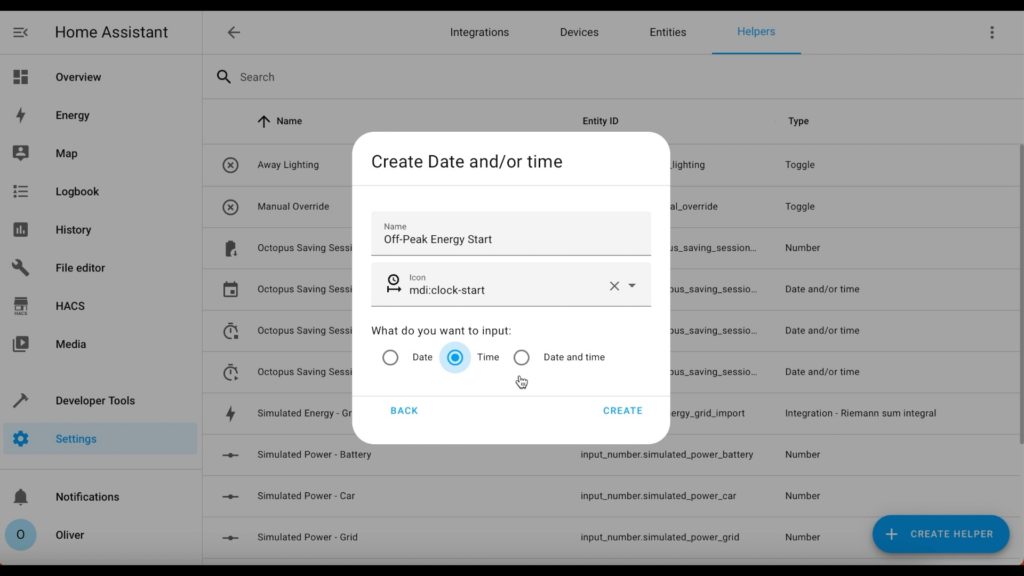
Task: Click the Simulated Energy lightning icon
Action: click(x=231, y=413)
